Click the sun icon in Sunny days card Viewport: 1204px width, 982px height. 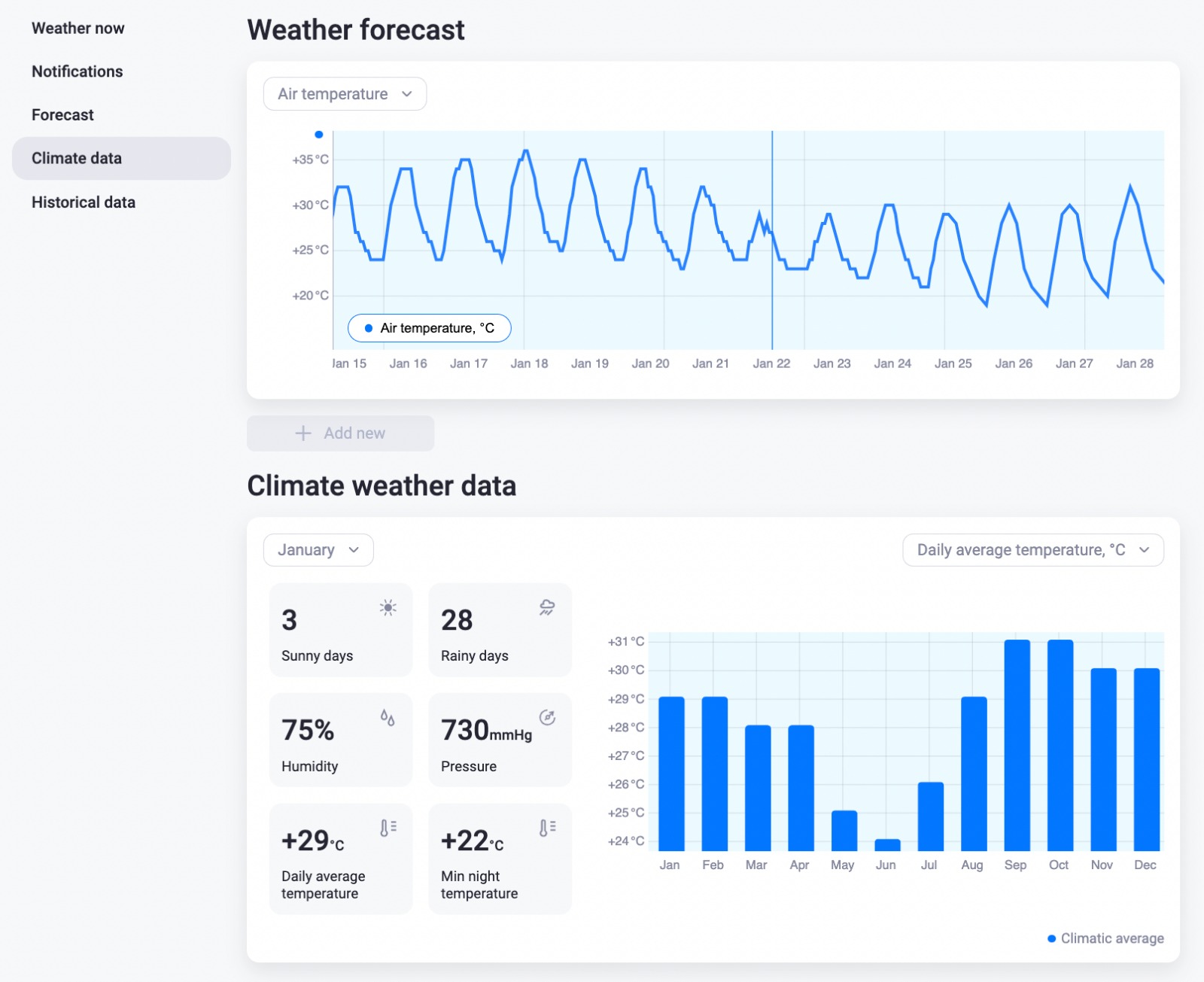click(388, 607)
